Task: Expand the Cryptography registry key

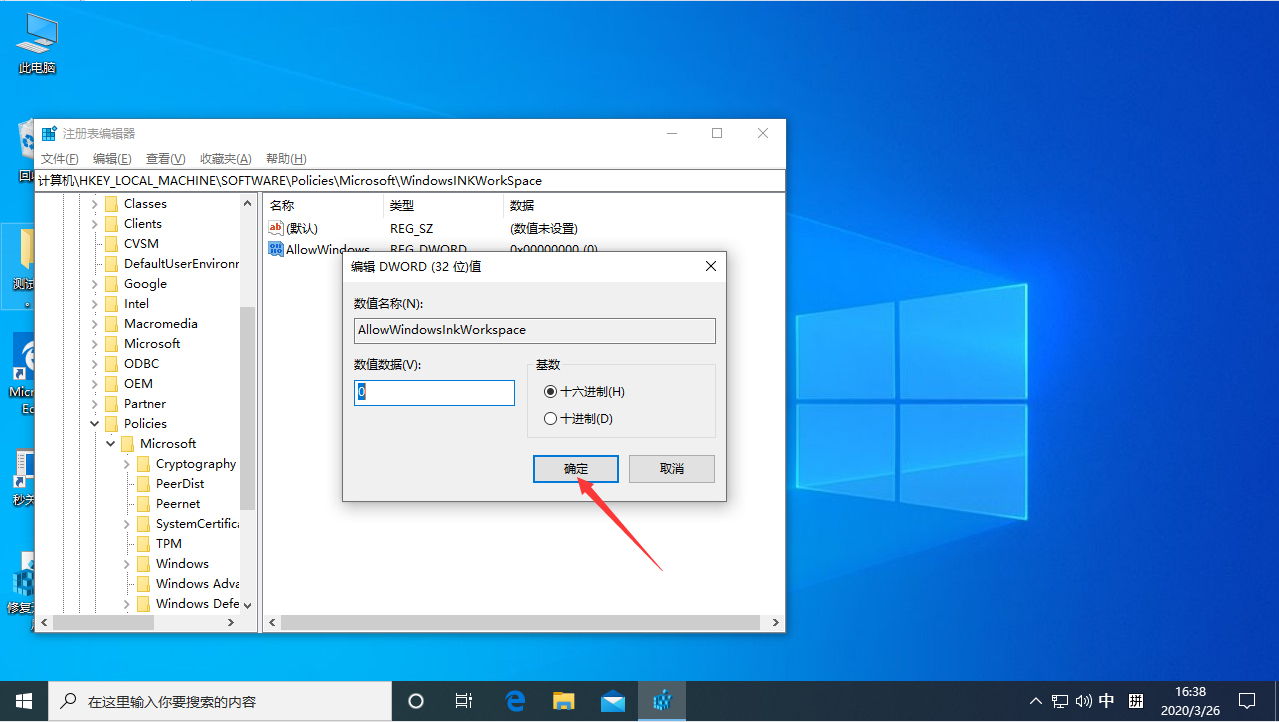Action: pyautogui.click(x=126, y=463)
